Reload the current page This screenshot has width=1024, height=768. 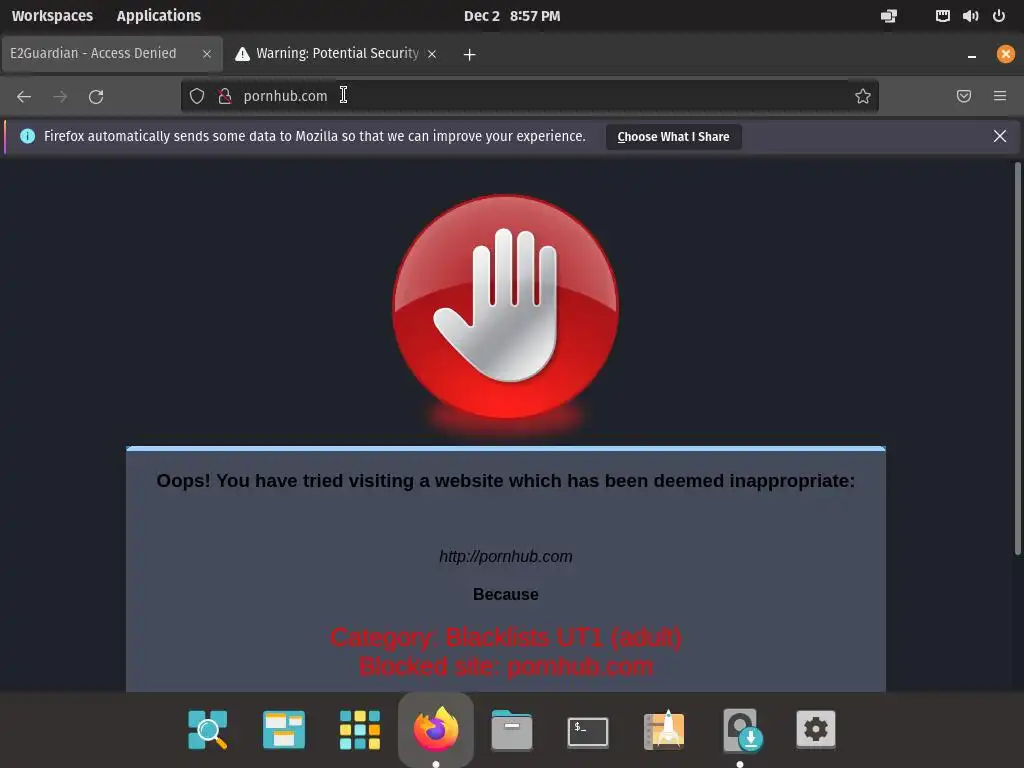coord(96,97)
